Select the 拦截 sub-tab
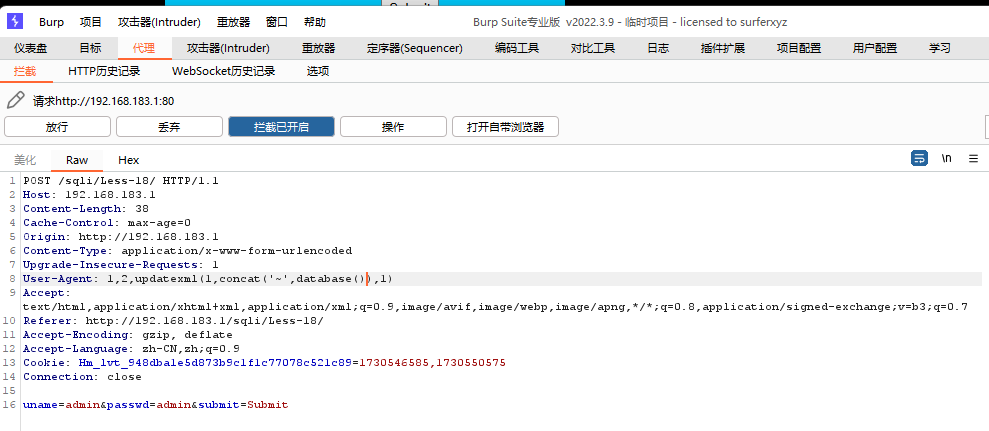 (x=25, y=71)
